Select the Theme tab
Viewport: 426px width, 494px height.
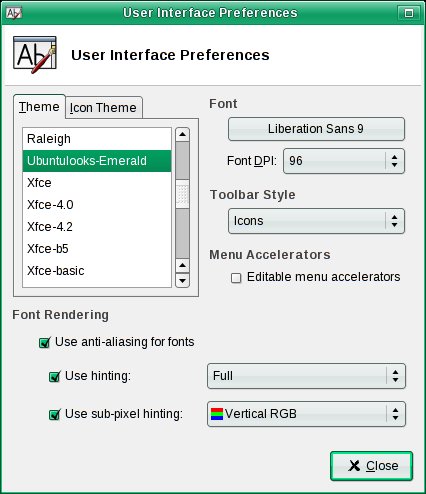[39, 107]
